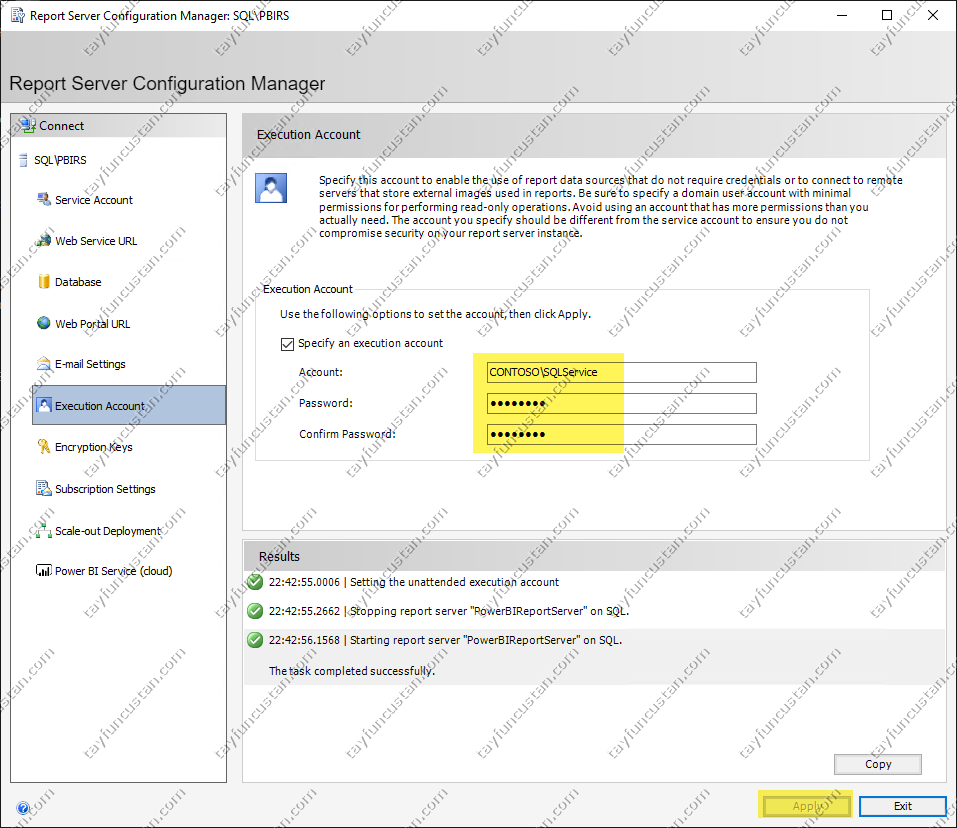Minimize the Report Server Configuration Manager window
Screen dimensions: 957x828
pos(842,15)
